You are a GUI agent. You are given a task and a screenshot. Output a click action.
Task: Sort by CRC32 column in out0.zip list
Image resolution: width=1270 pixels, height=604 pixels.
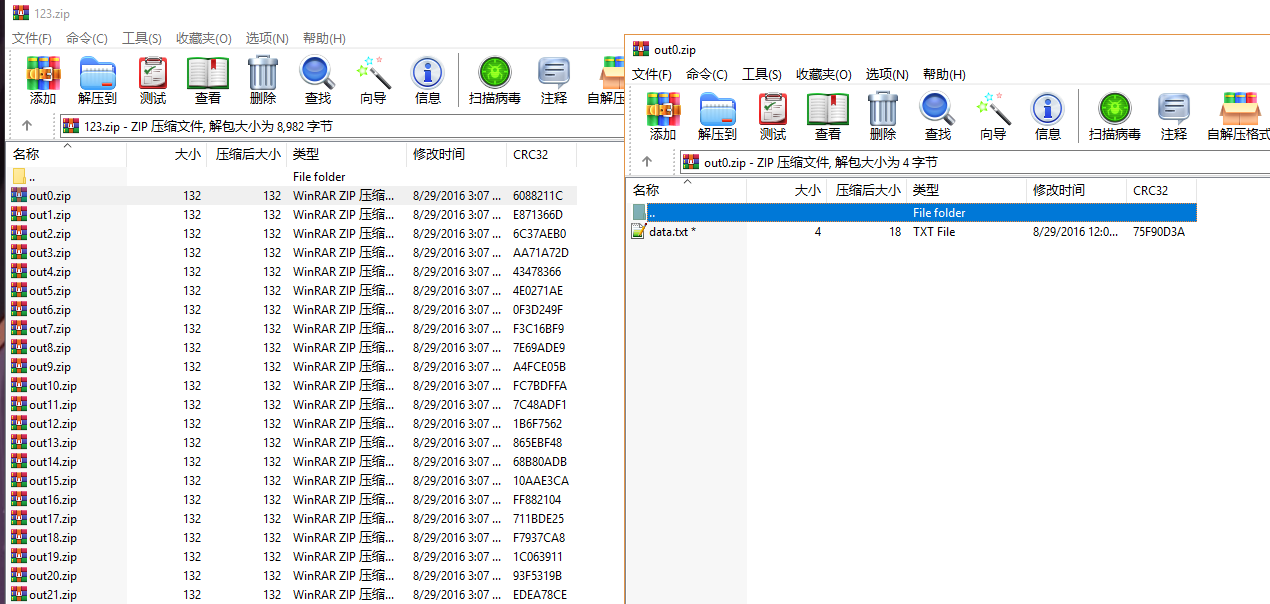click(1150, 190)
